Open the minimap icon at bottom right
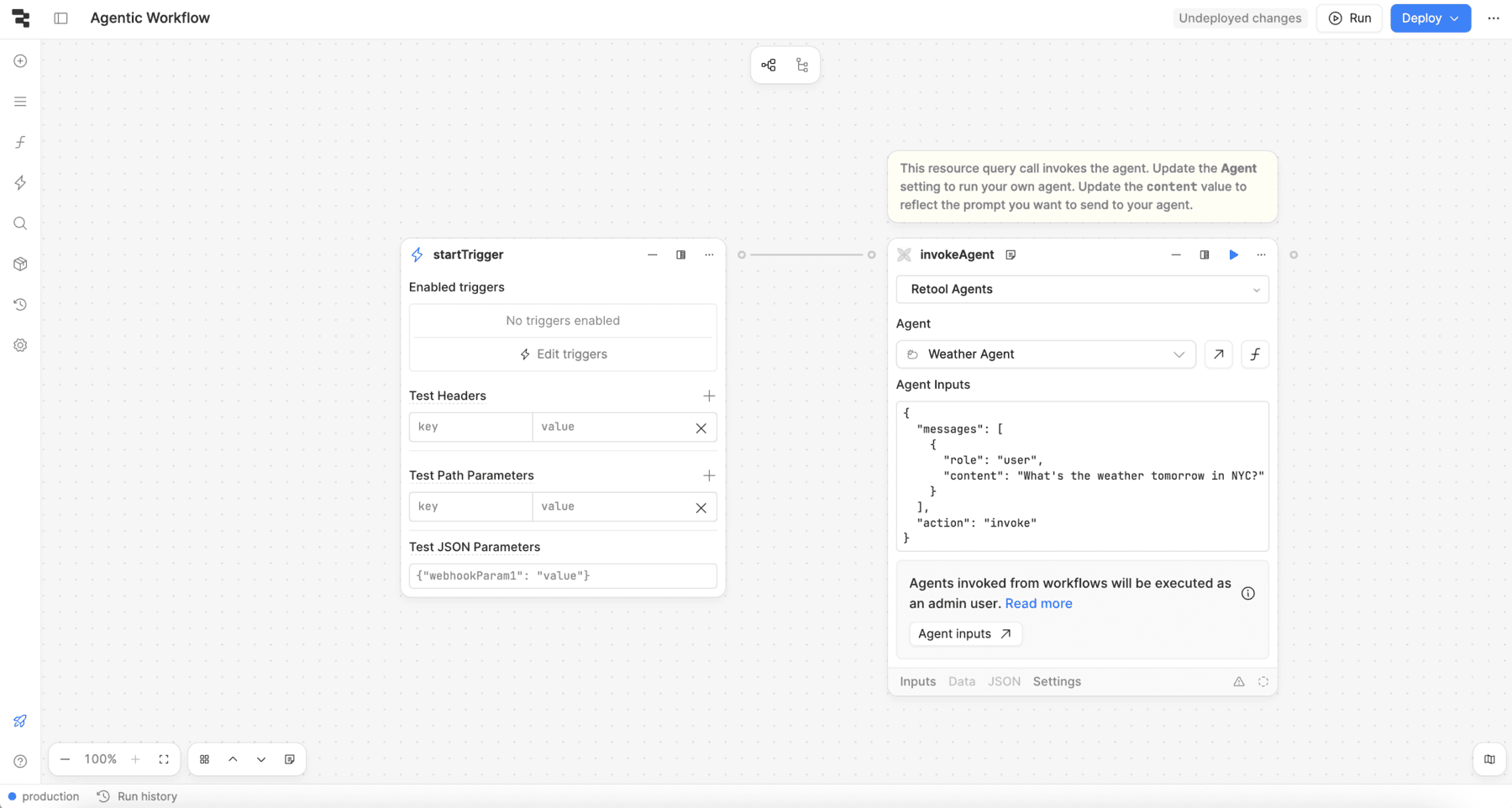Screen dimensions: 1512x808 click(x=1489, y=759)
